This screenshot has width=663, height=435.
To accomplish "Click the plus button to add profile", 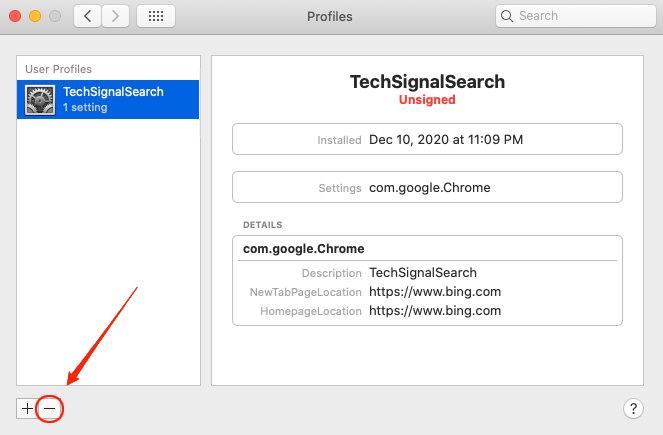I will tap(27, 408).
